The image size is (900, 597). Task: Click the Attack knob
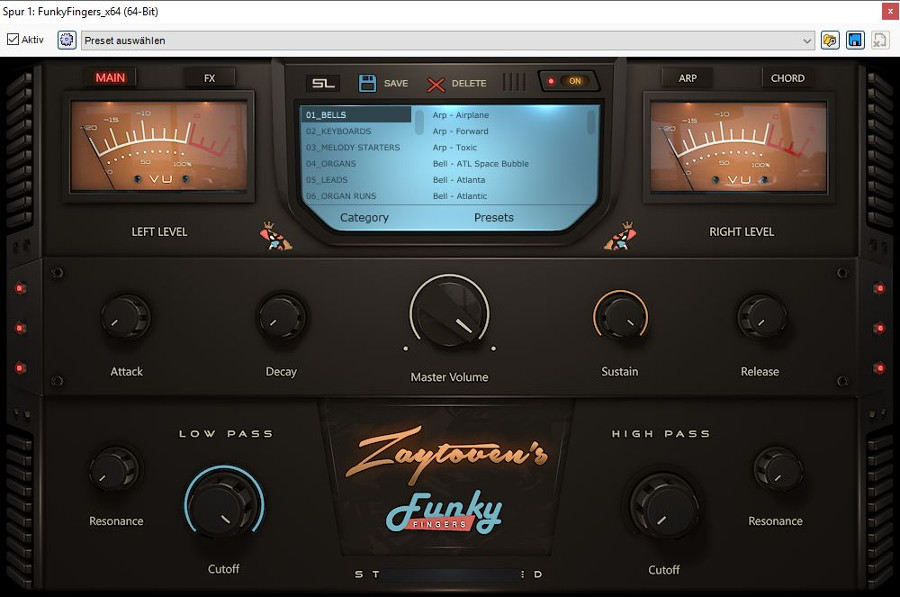tap(126, 317)
